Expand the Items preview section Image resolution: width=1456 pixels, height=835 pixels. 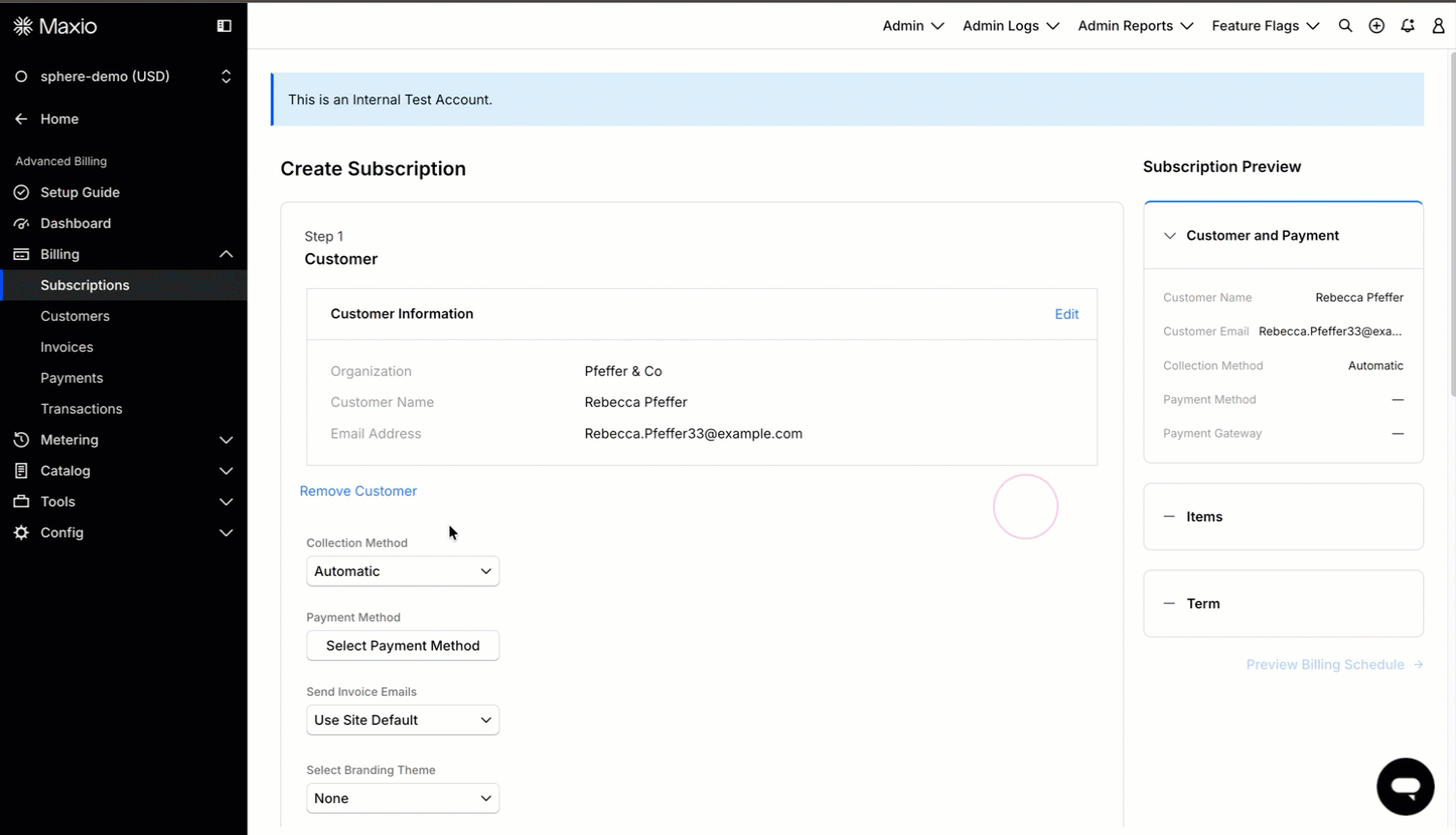pyautogui.click(x=1283, y=517)
